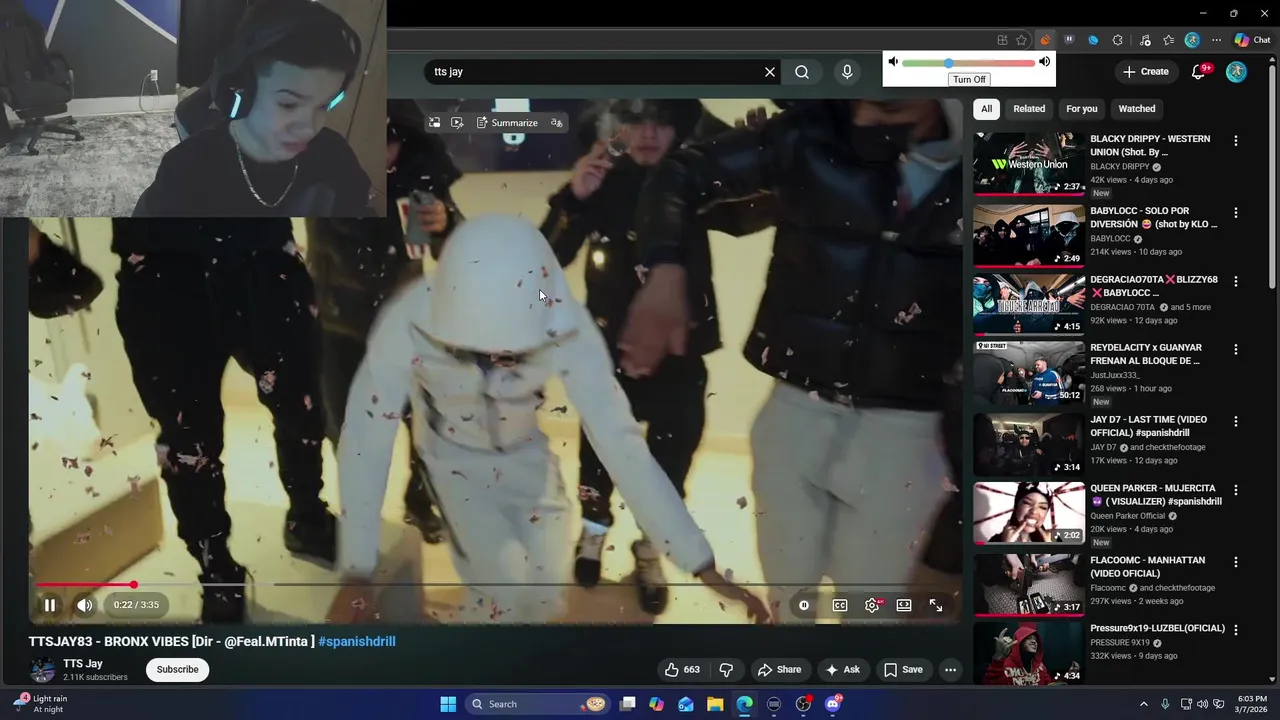
Task: Open more options for BABYLOCC SOLO POR DIVERSIÓN
Action: click(1236, 213)
